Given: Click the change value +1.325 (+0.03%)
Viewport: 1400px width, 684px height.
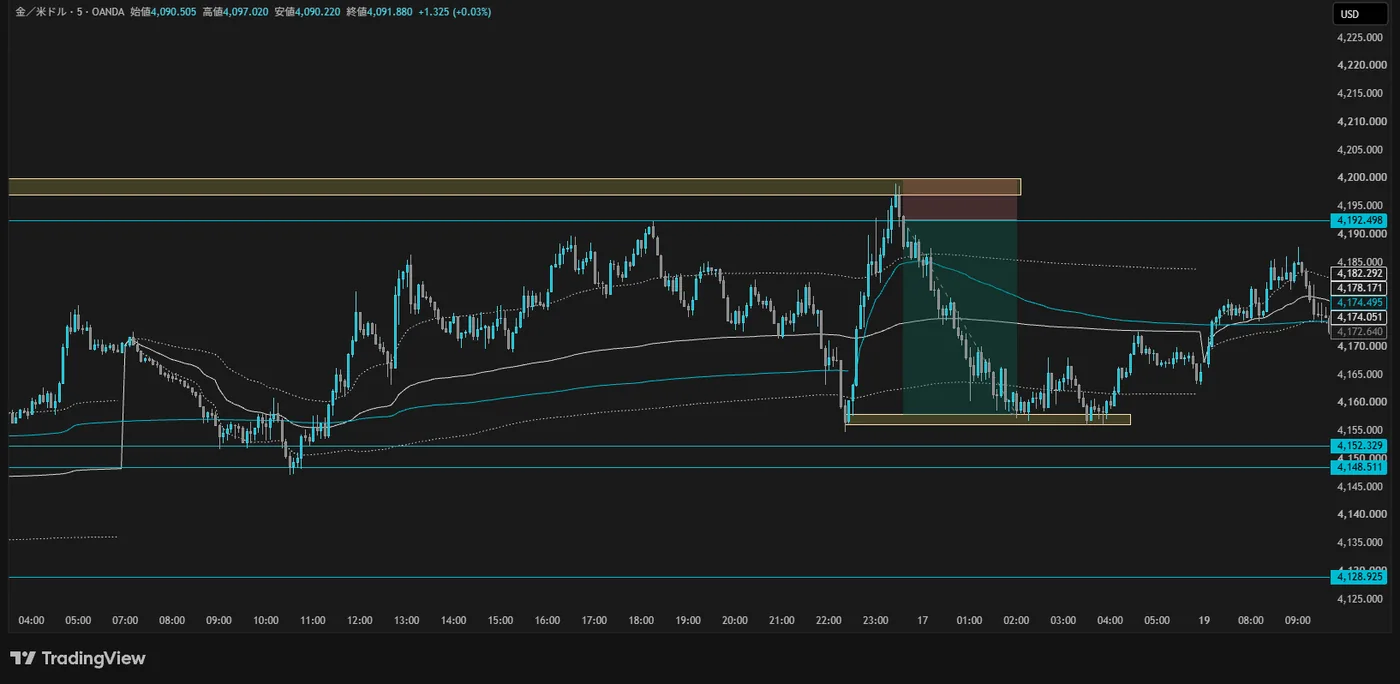Looking at the screenshot, I should tap(454, 12).
